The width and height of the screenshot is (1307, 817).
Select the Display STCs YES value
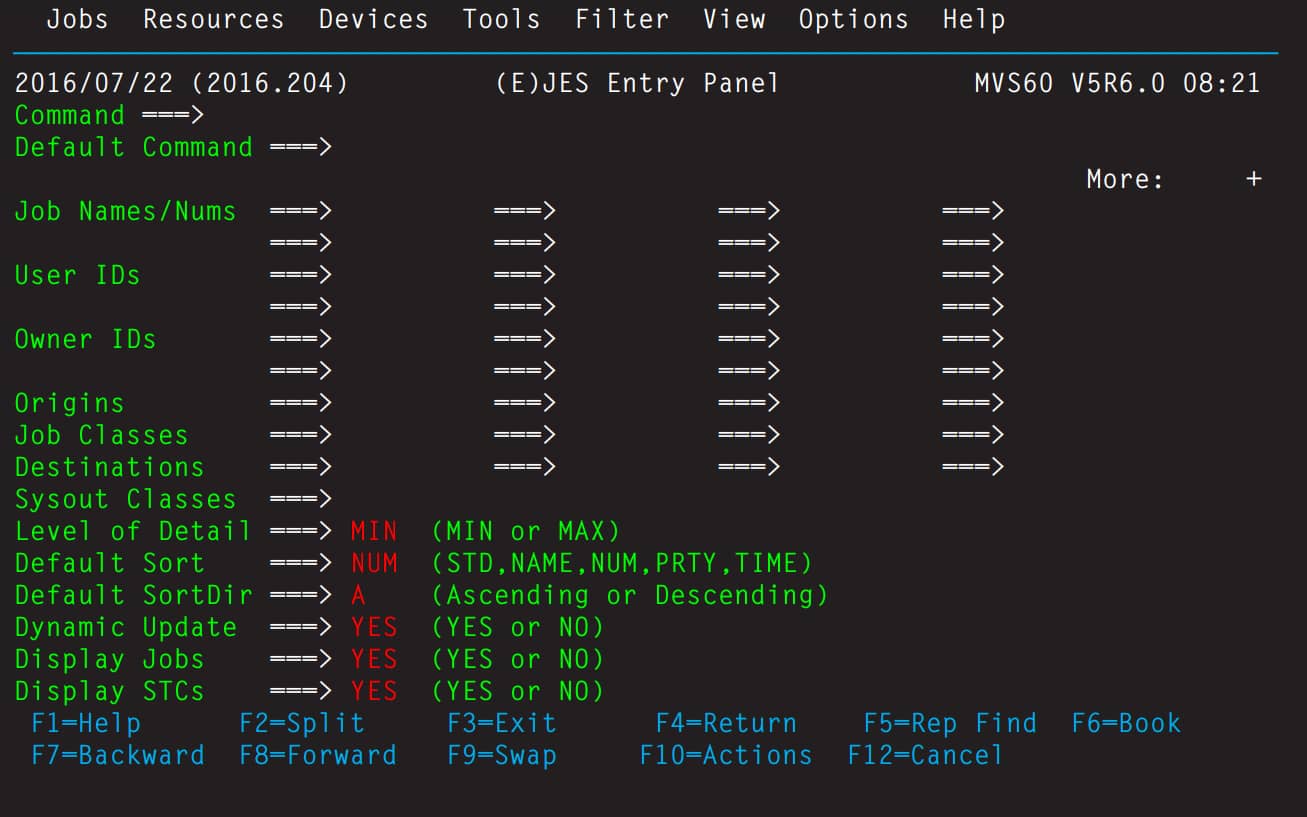pos(374,691)
